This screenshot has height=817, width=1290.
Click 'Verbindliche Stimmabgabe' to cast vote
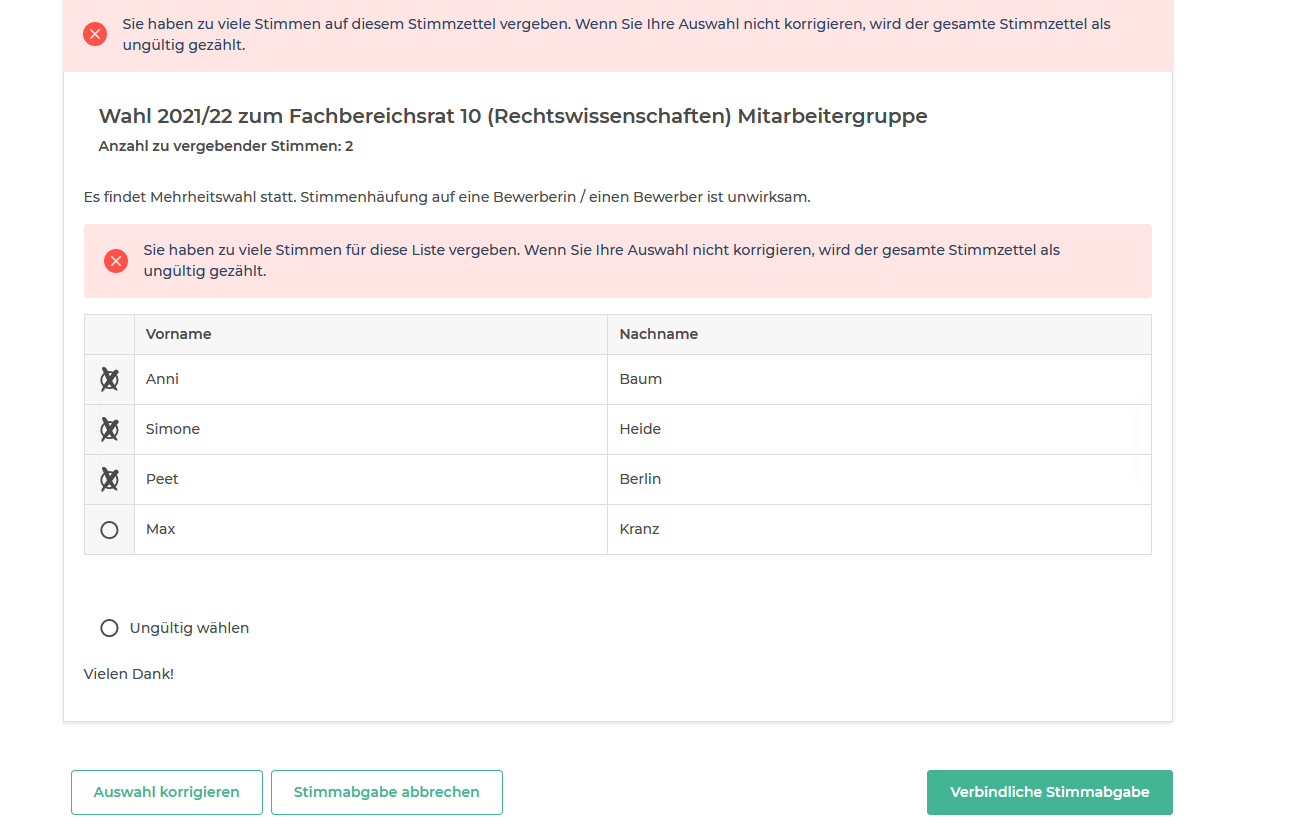pos(1049,791)
